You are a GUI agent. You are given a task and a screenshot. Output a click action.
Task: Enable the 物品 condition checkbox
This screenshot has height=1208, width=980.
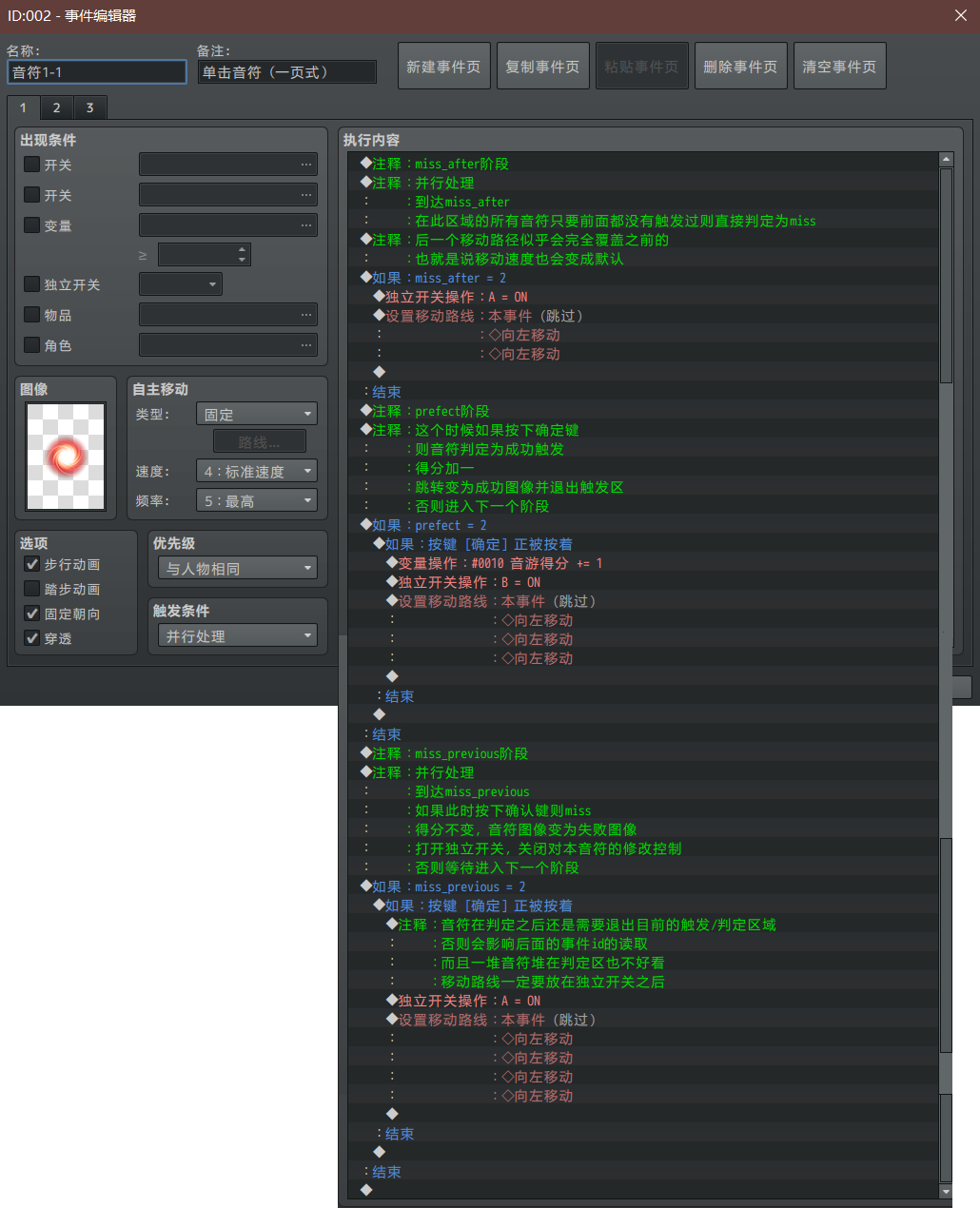pos(32,315)
